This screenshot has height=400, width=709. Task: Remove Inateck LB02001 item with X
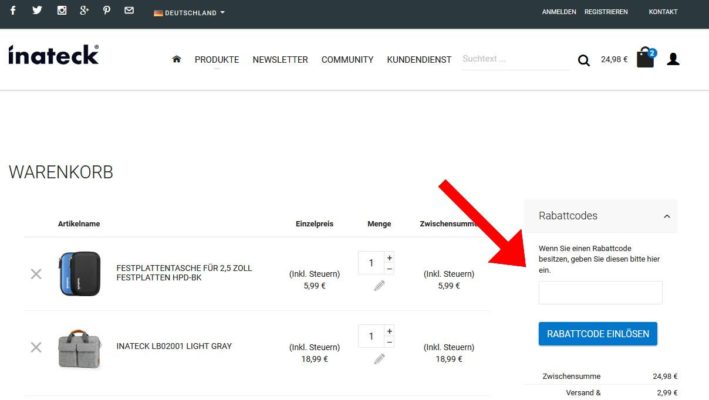(36, 347)
